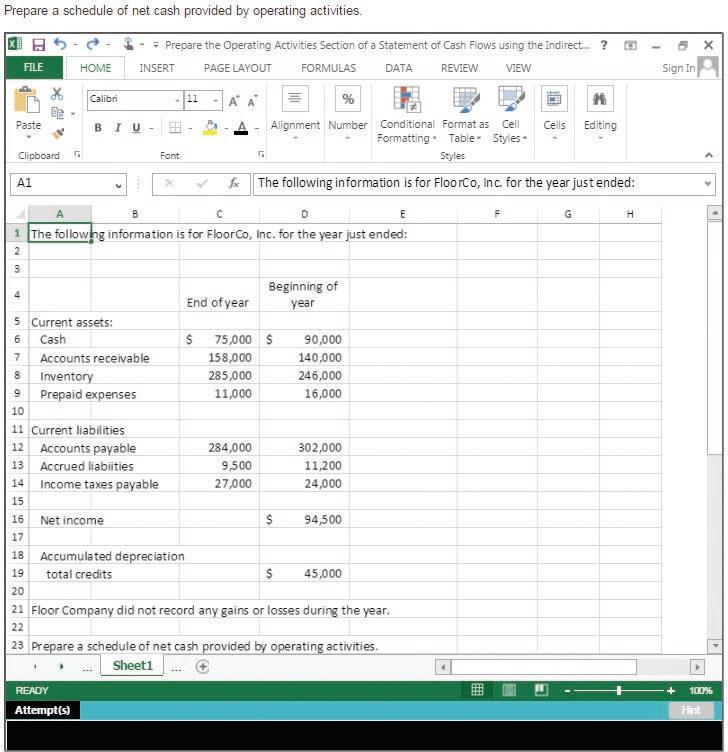Click the vertical scrollbar down arrow
728x752 pixels.
pos(715,646)
